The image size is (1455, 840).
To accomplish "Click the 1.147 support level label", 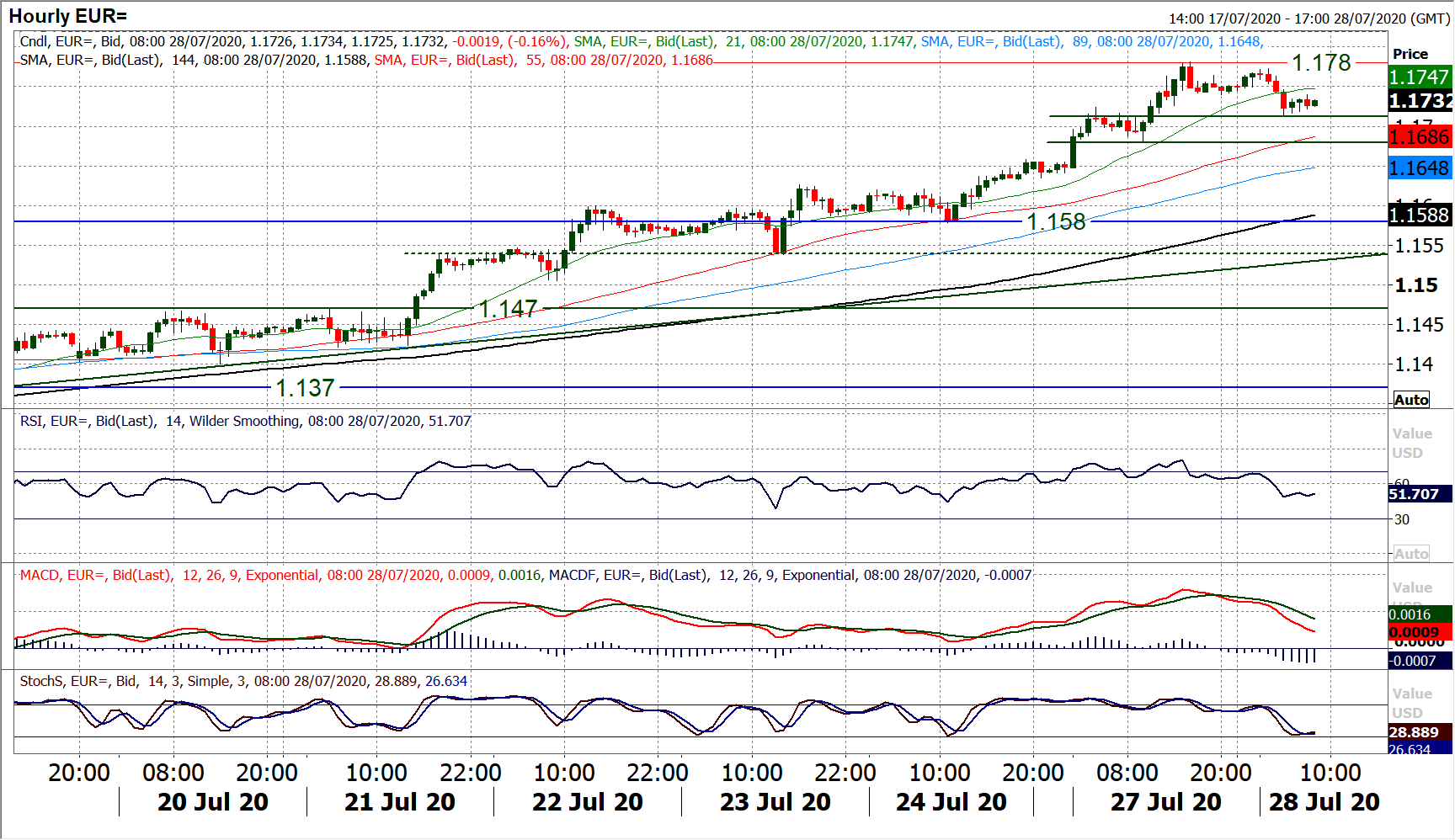I will pyautogui.click(x=508, y=309).
